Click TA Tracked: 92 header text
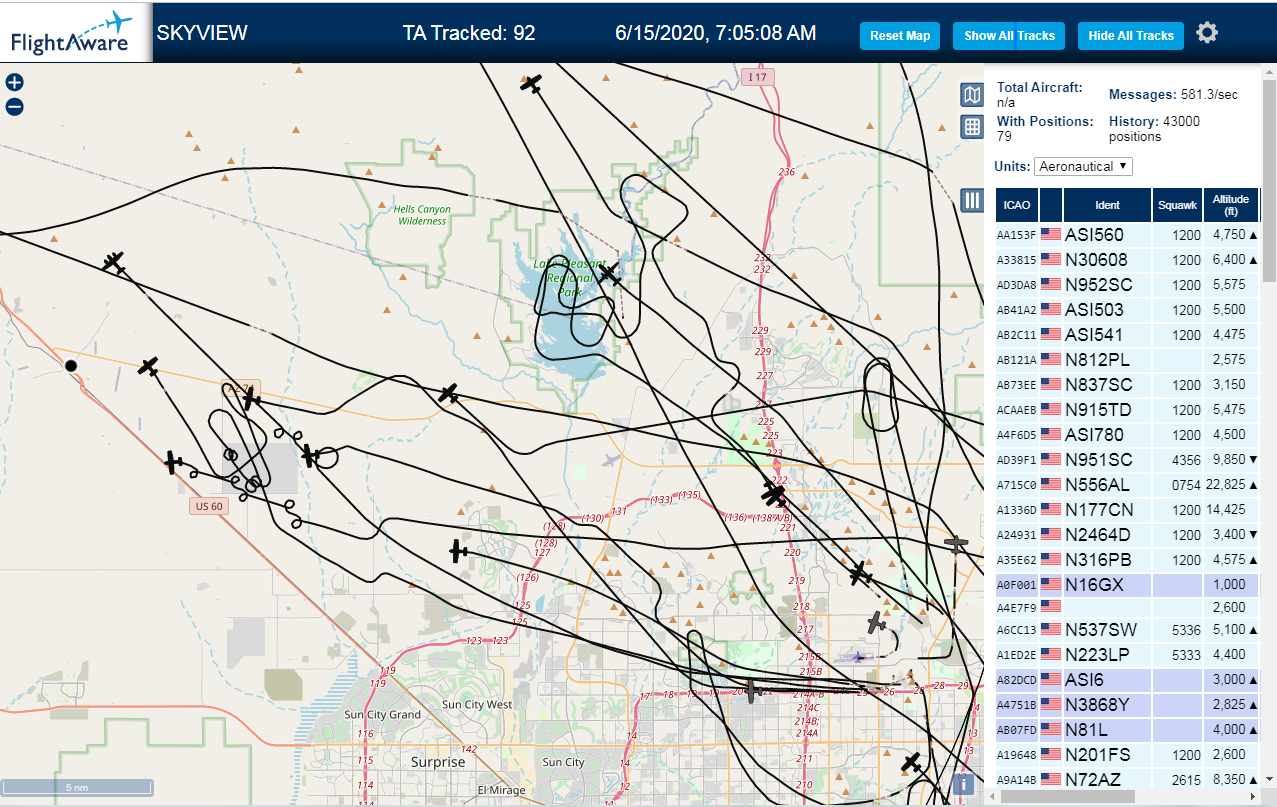1277x807 pixels. pos(469,33)
